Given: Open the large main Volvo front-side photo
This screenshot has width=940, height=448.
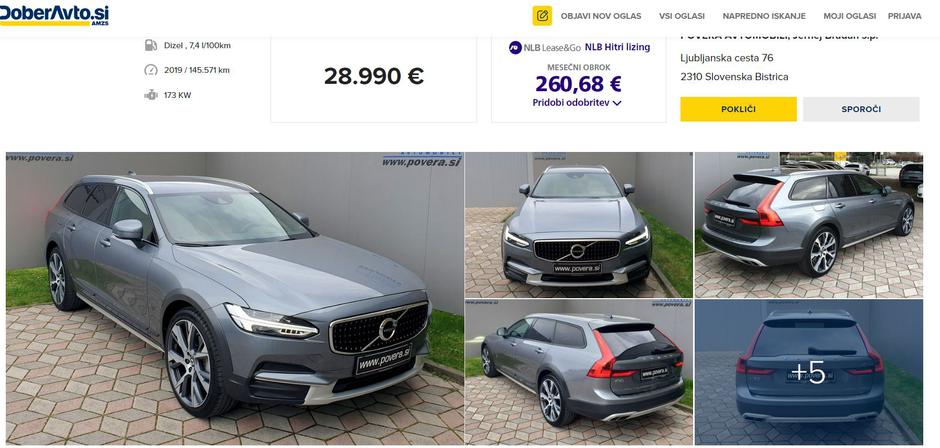Looking at the screenshot, I should 235,298.
